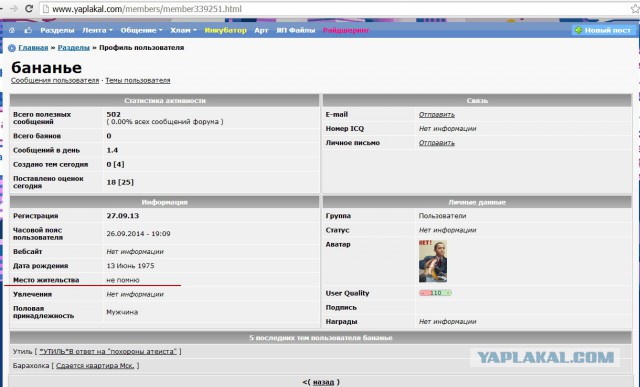Open the Сдается квартира Мск topic

pos(95,366)
